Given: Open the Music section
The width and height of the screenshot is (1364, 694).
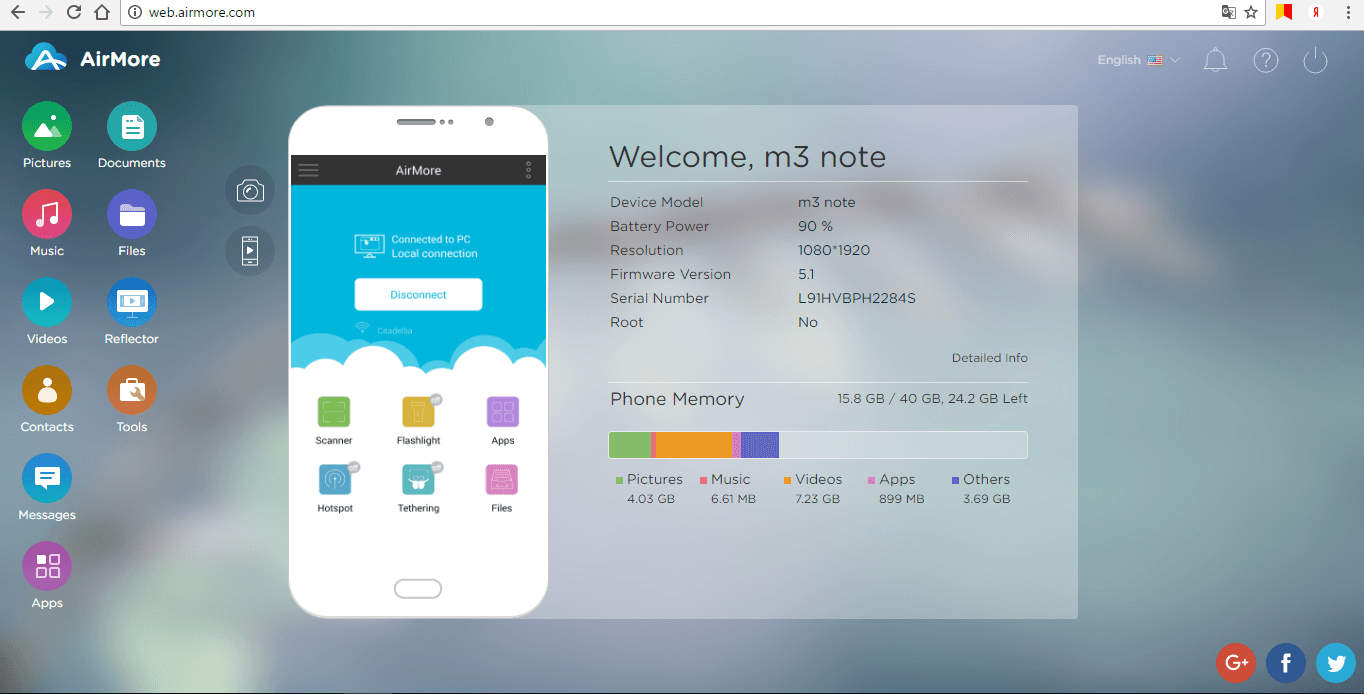Looking at the screenshot, I should tap(47, 215).
